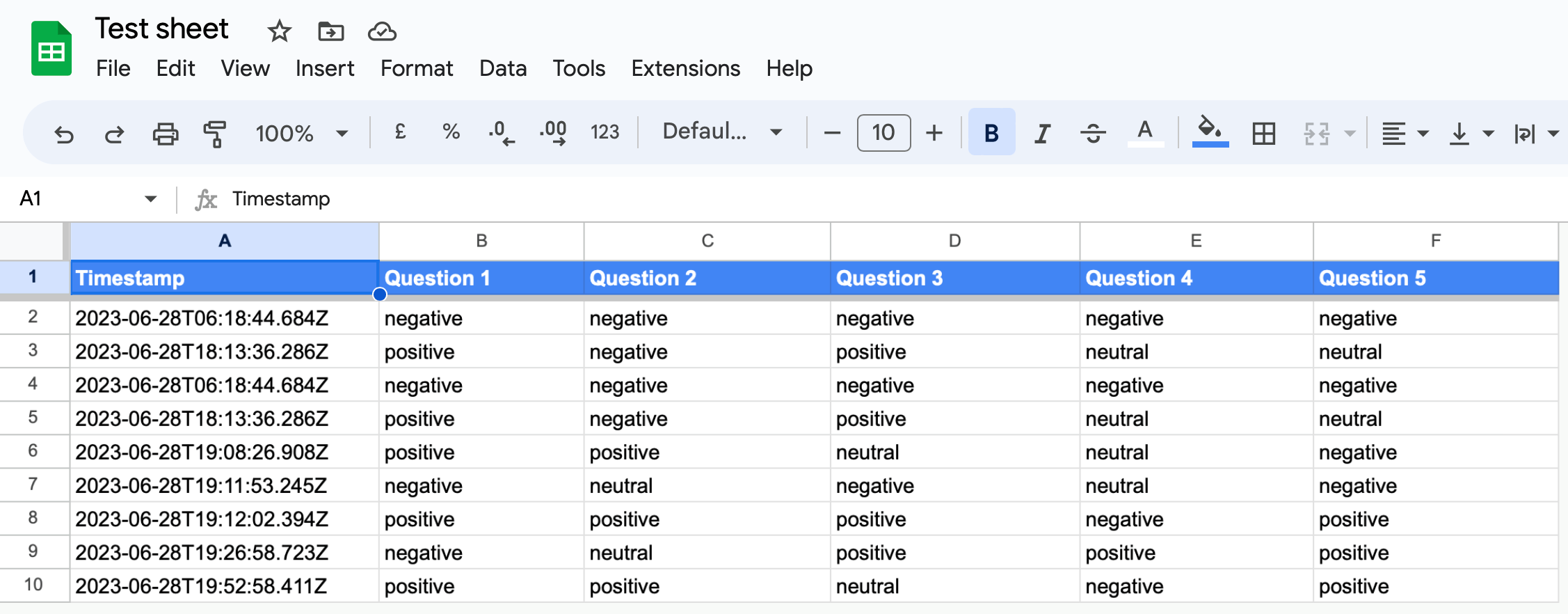Open the View menu

(x=245, y=68)
